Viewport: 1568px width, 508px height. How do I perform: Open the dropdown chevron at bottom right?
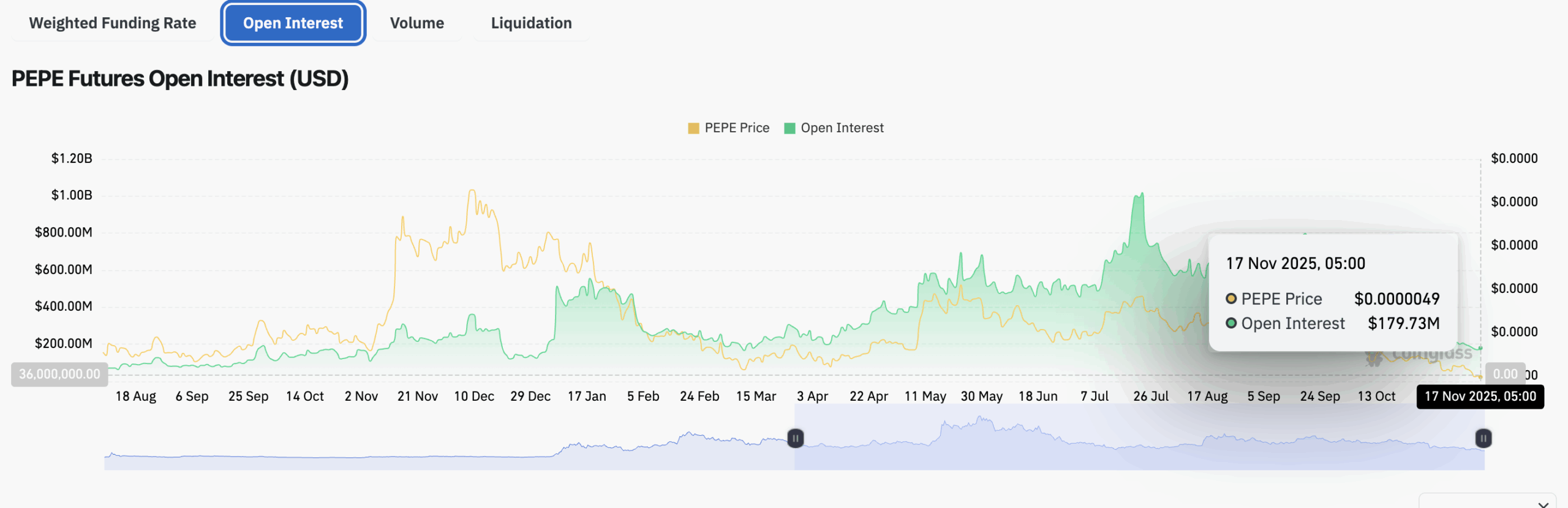coord(1543,503)
